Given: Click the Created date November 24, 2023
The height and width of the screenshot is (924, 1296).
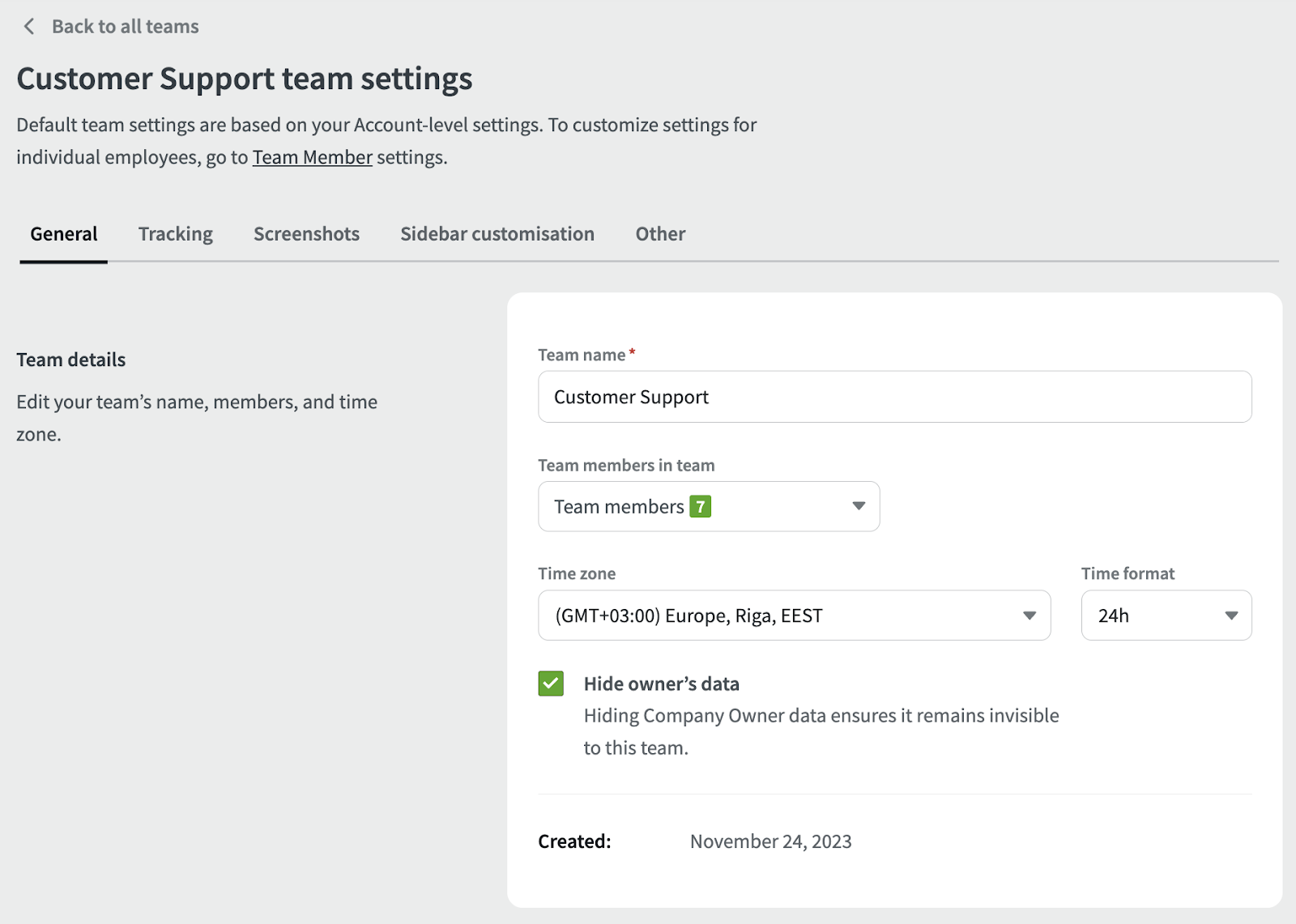Looking at the screenshot, I should (x=770, y=841).
